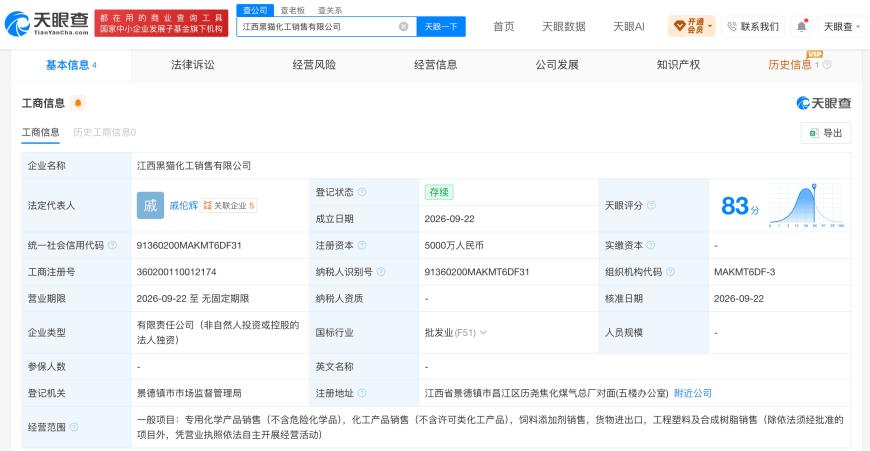Clear the search box with X icon
The height and width of the screenshot is (451, 870).
[403, 26]
